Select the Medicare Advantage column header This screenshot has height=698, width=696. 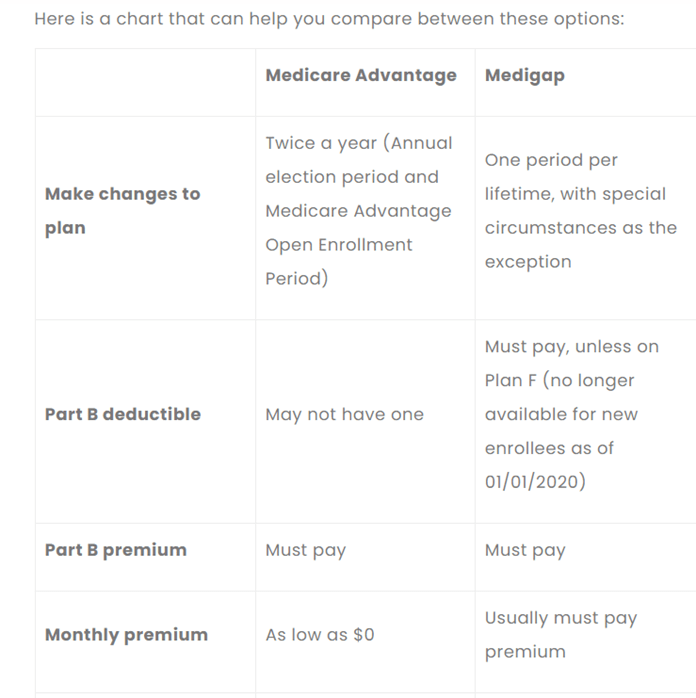(360, 75)
